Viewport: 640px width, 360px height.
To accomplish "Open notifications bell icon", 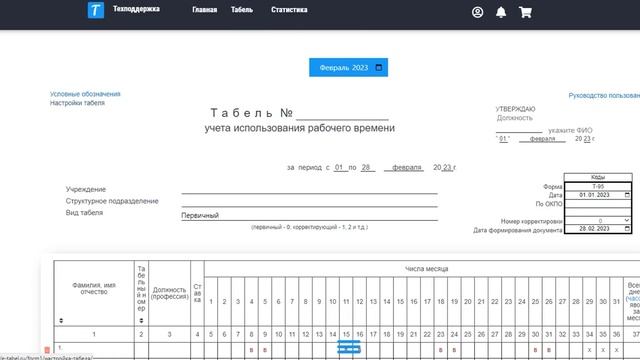I will click(501, 12).
